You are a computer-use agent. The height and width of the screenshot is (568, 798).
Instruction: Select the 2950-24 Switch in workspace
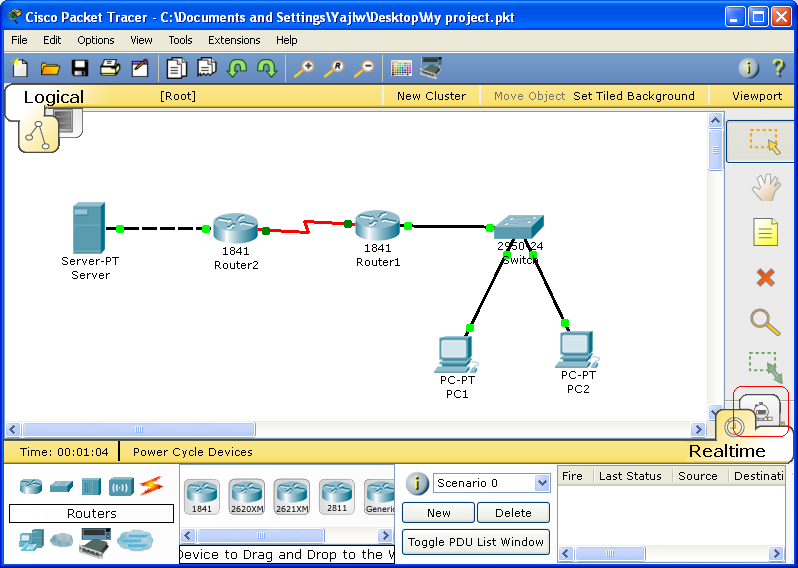[519, 227]
